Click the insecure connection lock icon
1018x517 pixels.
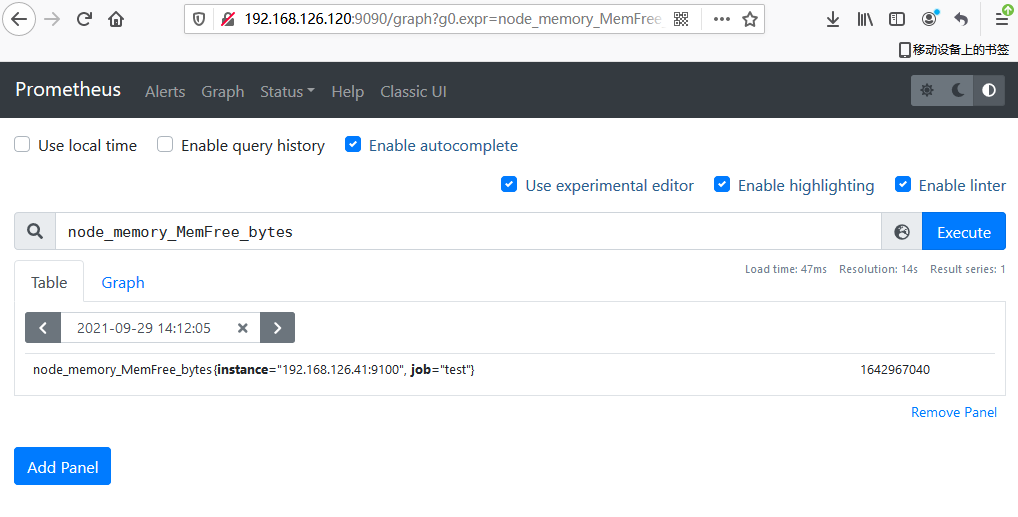pyautogui.click(x=227, y=19)
